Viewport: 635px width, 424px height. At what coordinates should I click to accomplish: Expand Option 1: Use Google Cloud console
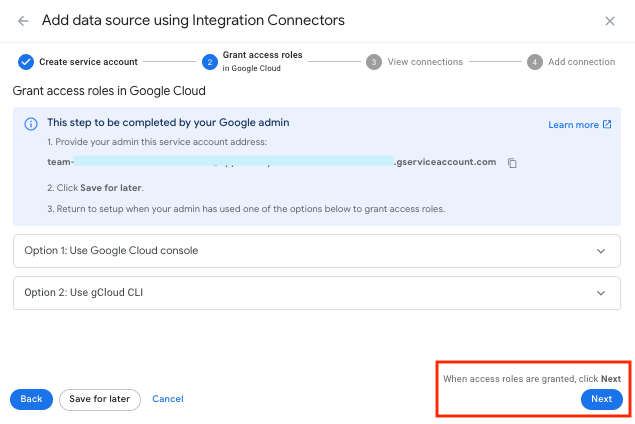(111, 251)
